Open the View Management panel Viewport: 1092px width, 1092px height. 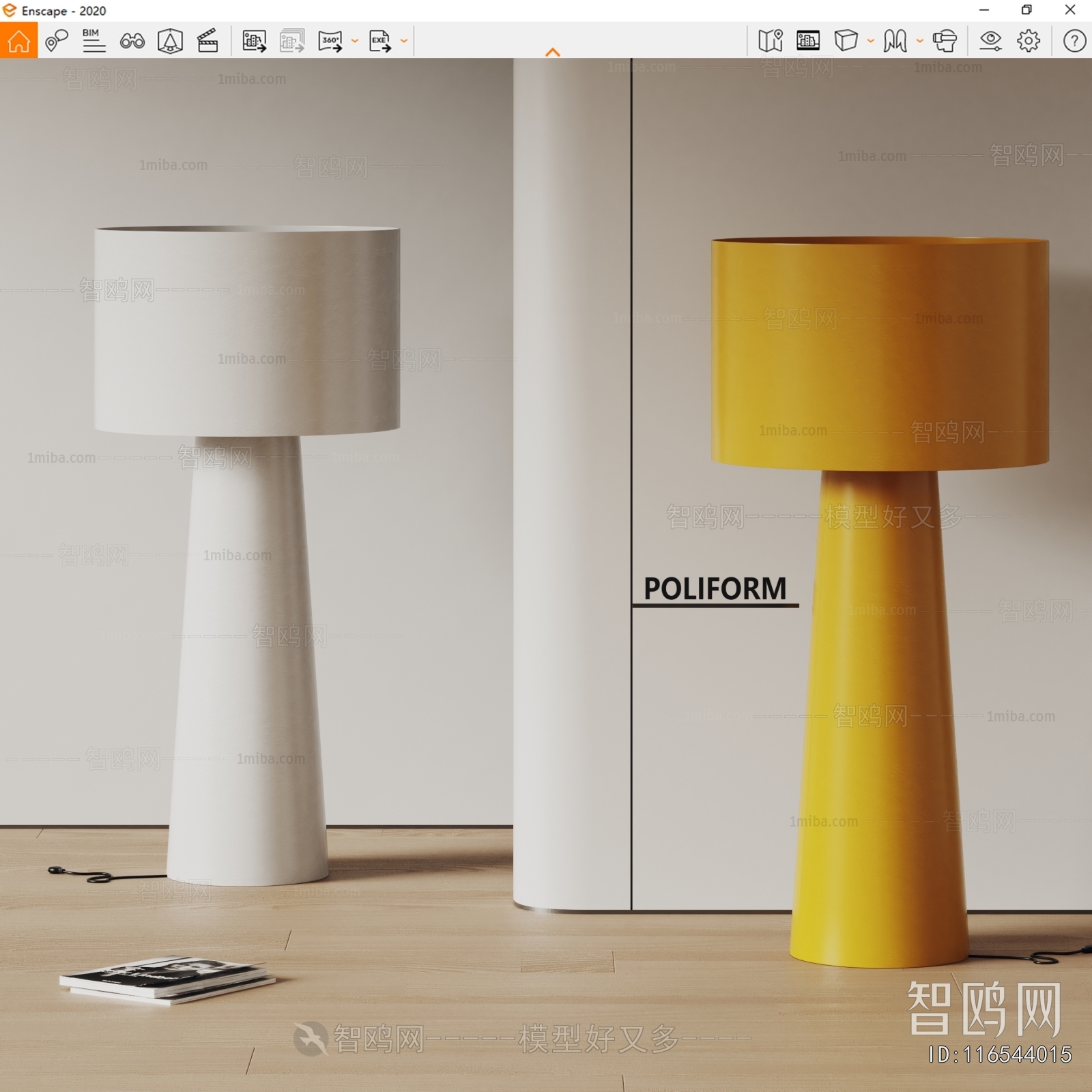[807, 42]
